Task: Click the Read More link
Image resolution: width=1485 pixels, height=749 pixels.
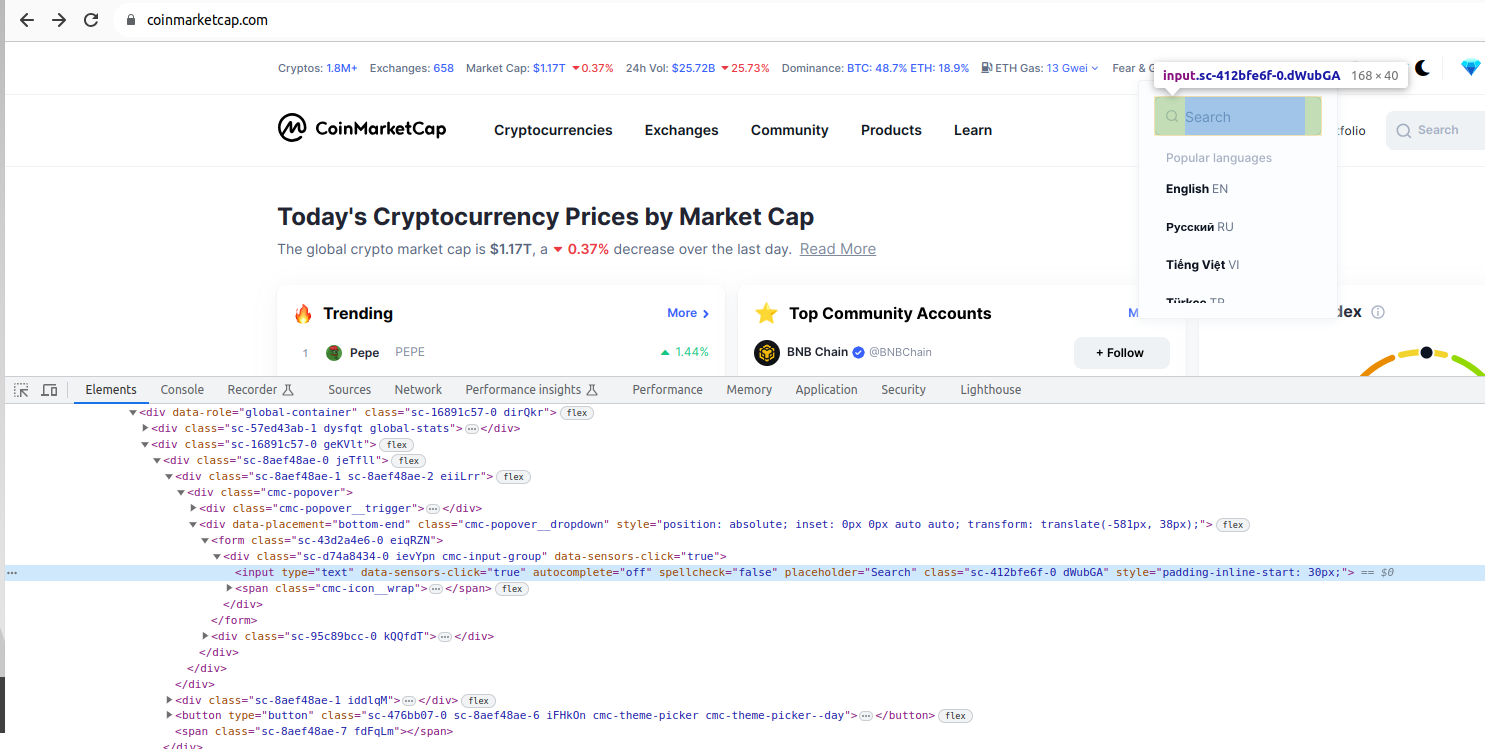Action: tap(837, 249)
